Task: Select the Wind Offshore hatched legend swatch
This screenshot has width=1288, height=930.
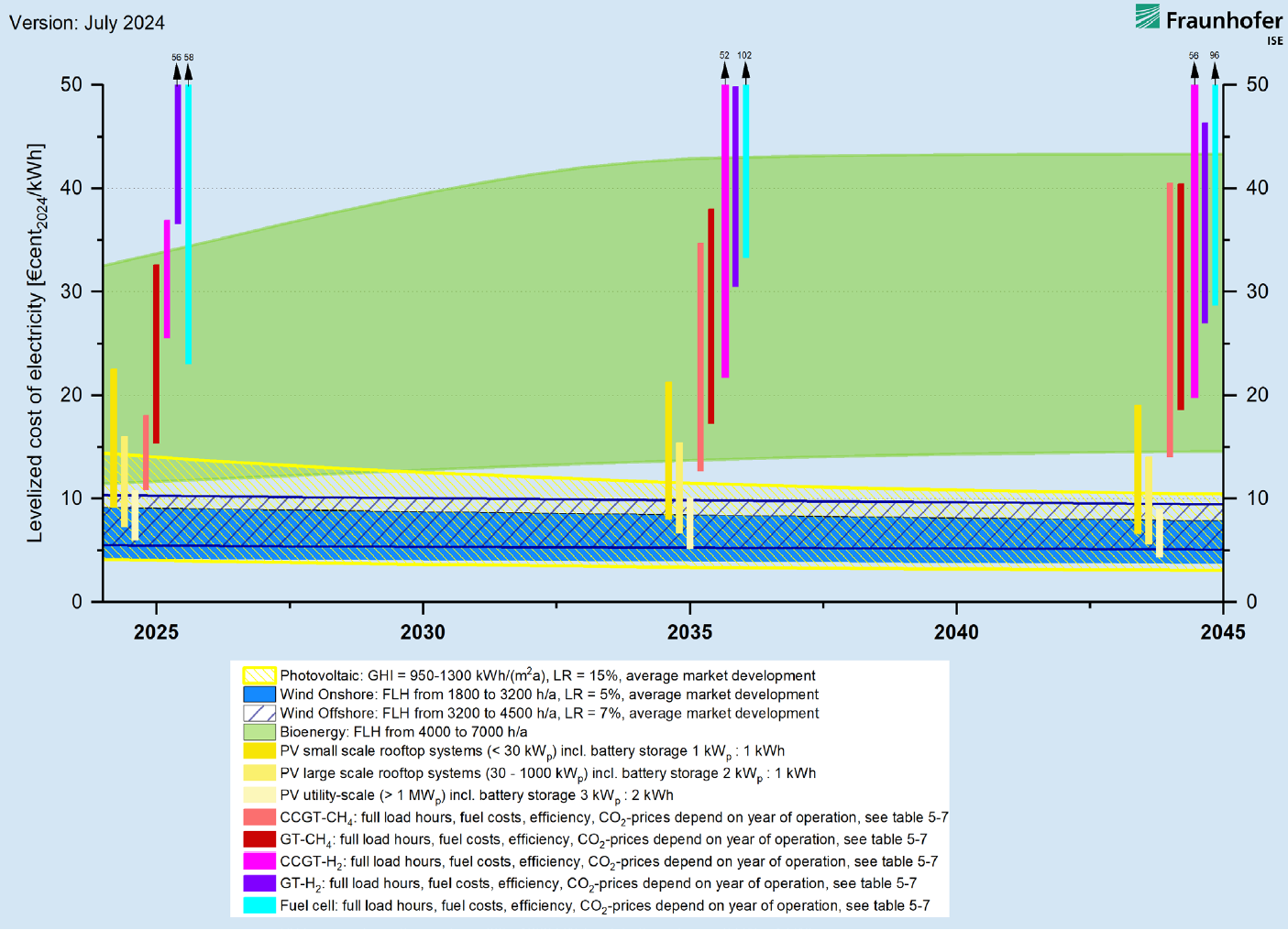Action: pyautogui.click(x=259, y=714)
